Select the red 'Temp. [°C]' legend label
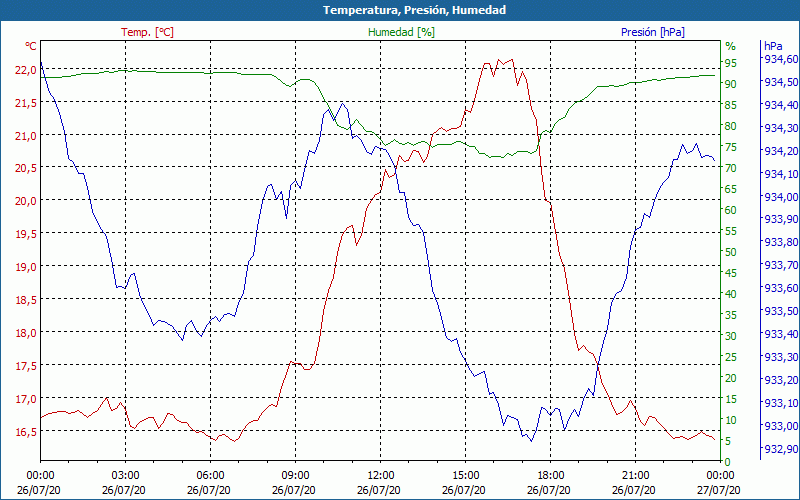This screenshot has height=500, width=800. click(147, 32)
